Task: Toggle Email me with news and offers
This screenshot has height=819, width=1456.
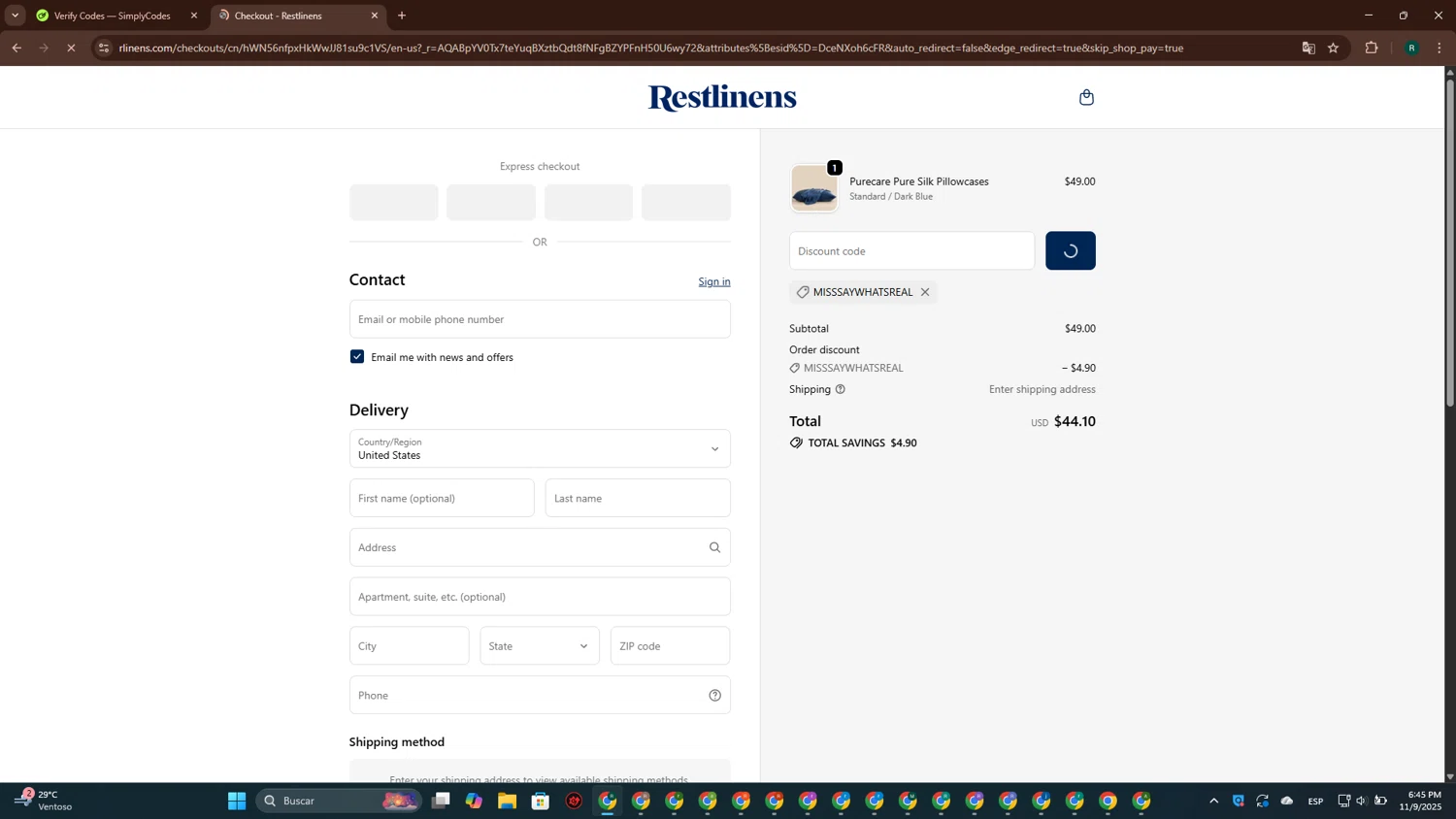Action: (357, 357)
